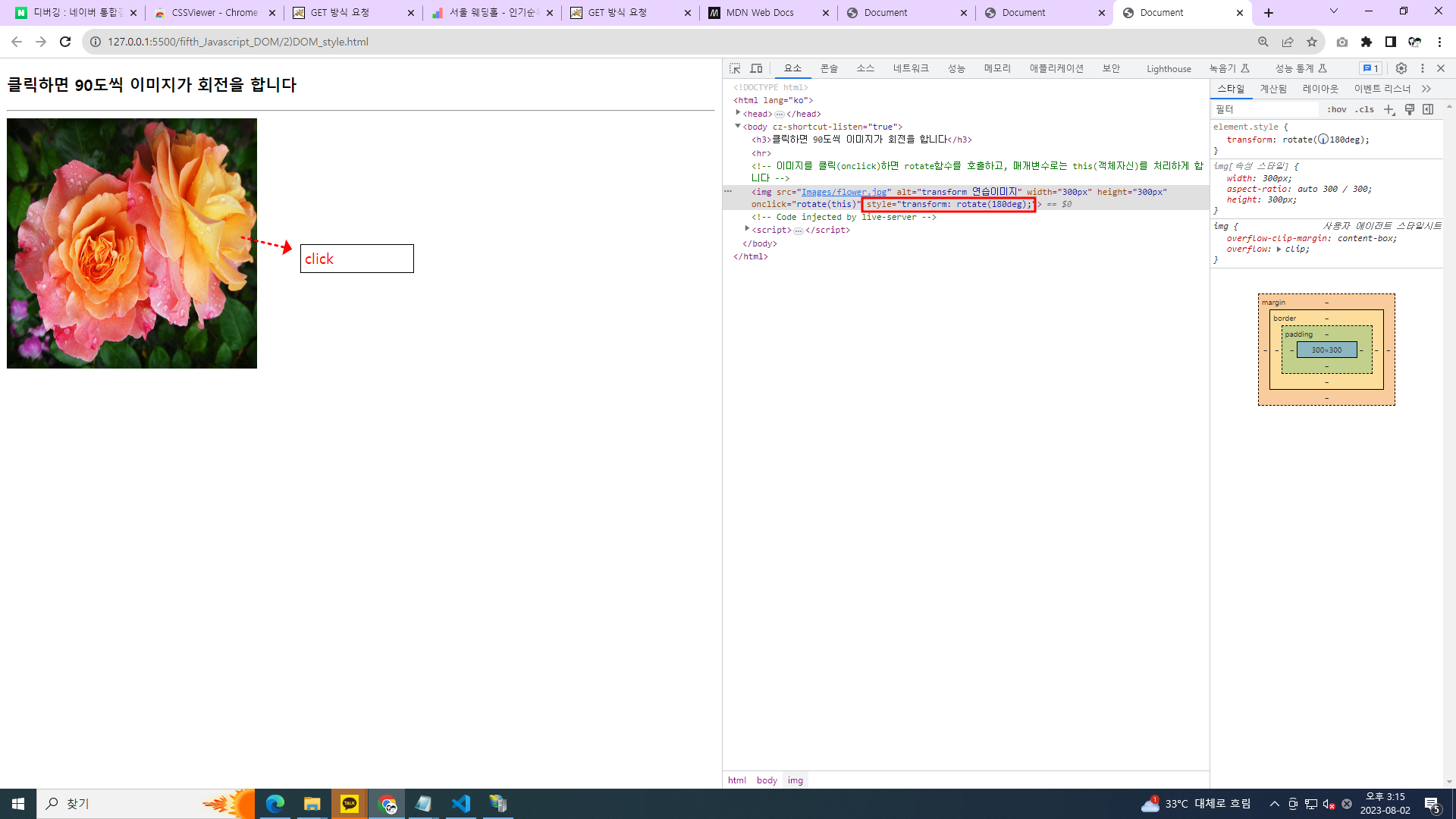Open DevTools three-dot customize menu
This screenshot has width=1456, height=819.
(1423, 68)
